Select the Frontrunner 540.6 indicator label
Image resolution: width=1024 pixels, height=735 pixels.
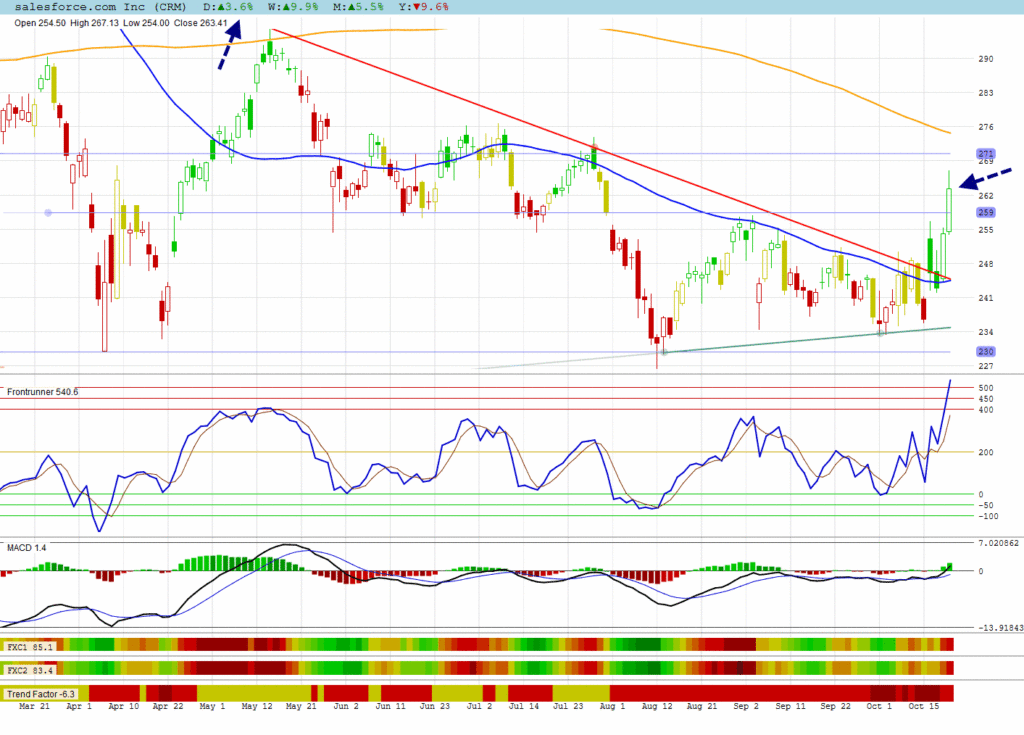[x=42, y=392]
